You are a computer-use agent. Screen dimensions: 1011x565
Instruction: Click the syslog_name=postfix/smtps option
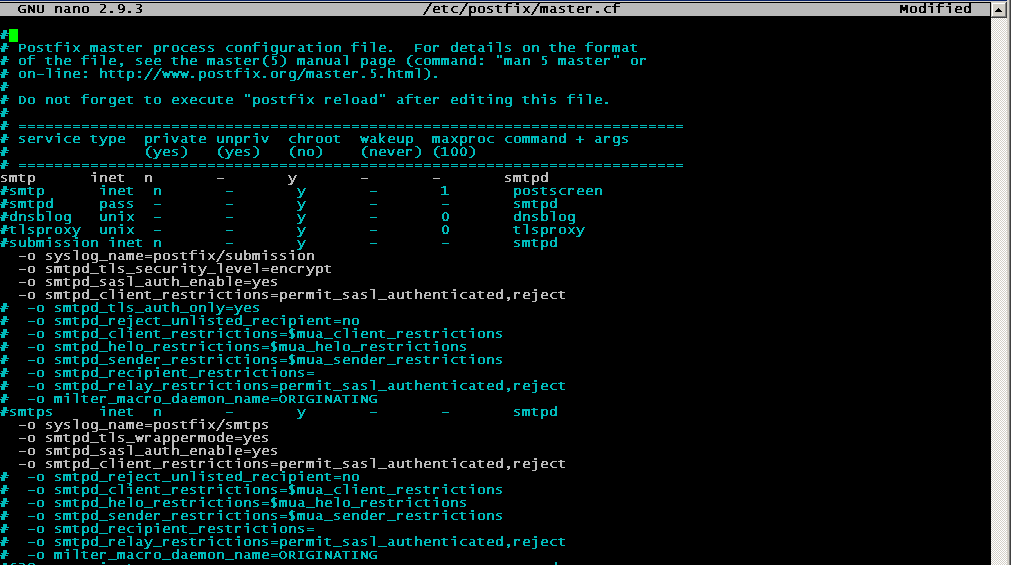(x=157, y=425)
